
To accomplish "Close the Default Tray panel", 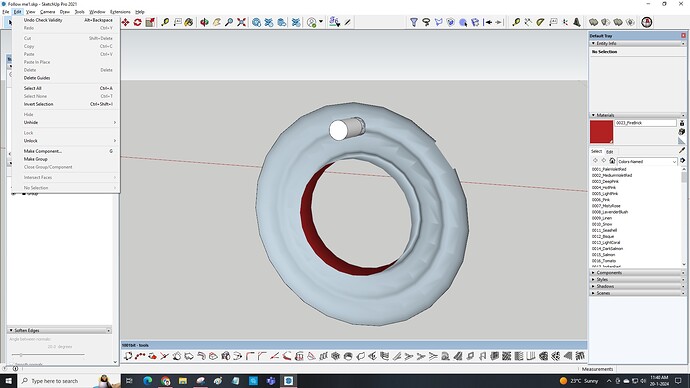I will click(683, 36).
